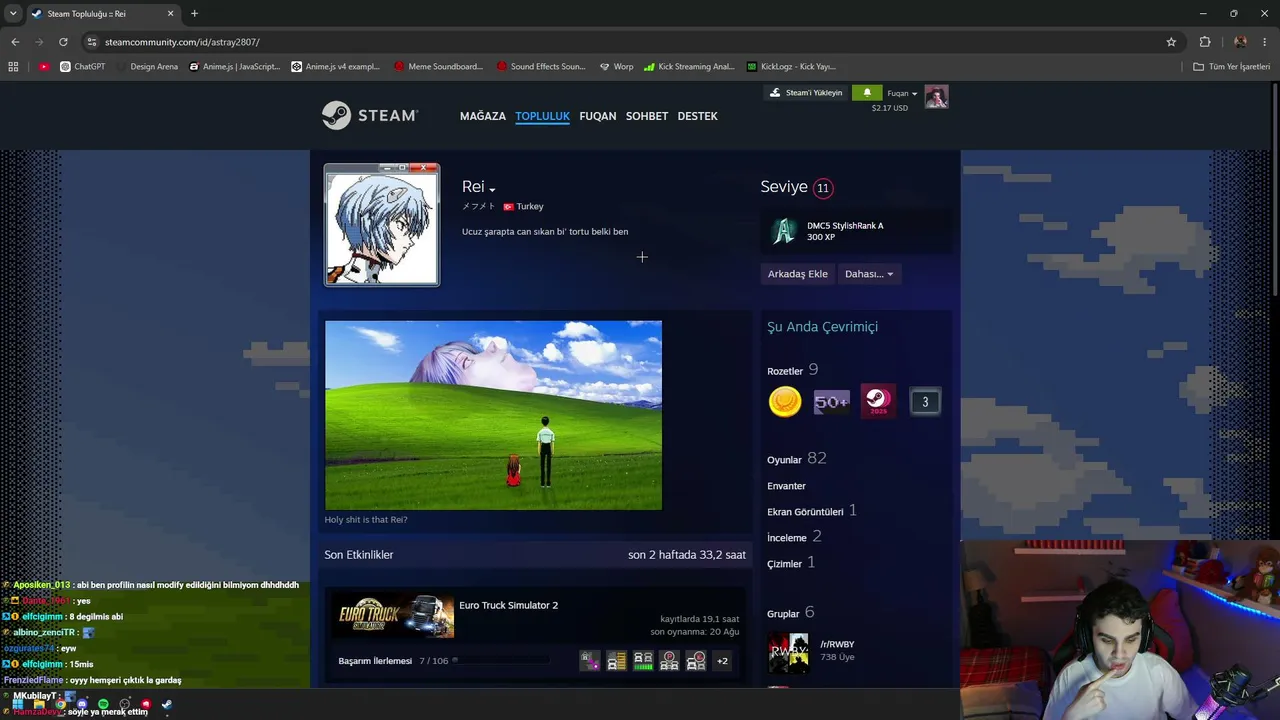Go to SOHBET chat
Screen dimensions: 1280x720
click(x=647, y=116)
